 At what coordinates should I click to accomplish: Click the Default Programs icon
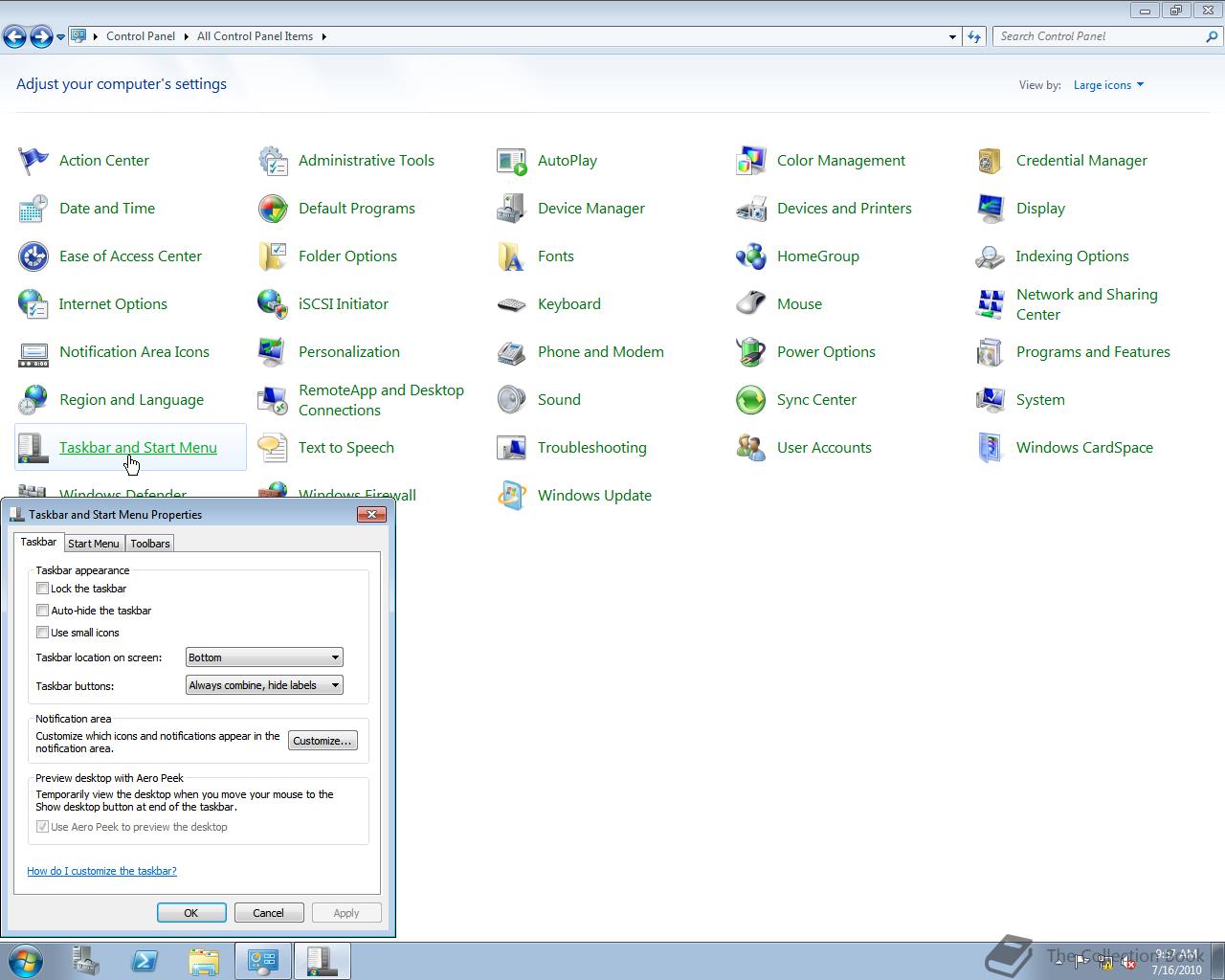(x=273, y=209)
